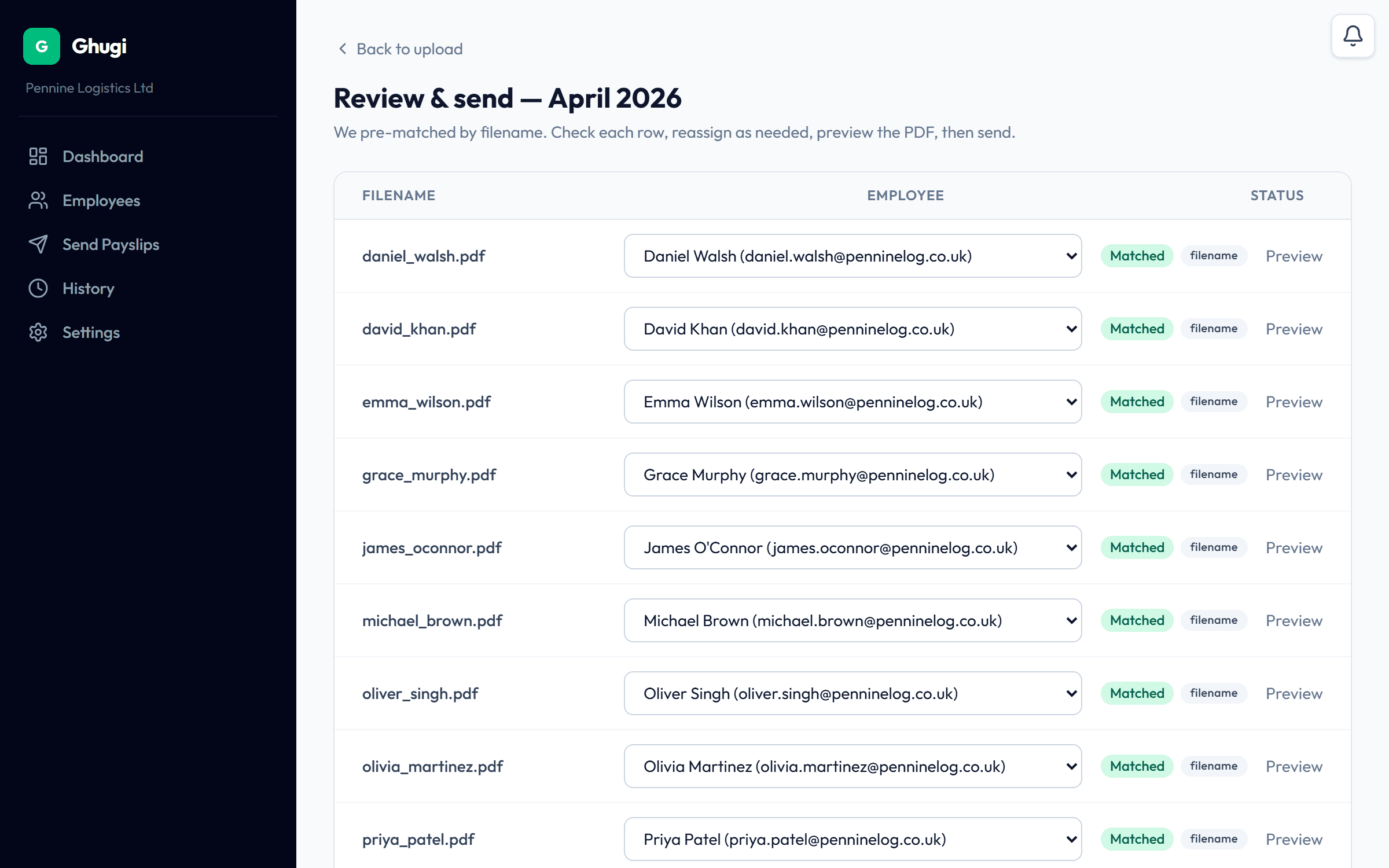Click the back chevron next to Back to upload
Image resolution: width=1389 pixels, height=868 pixels.
(342, 49)
